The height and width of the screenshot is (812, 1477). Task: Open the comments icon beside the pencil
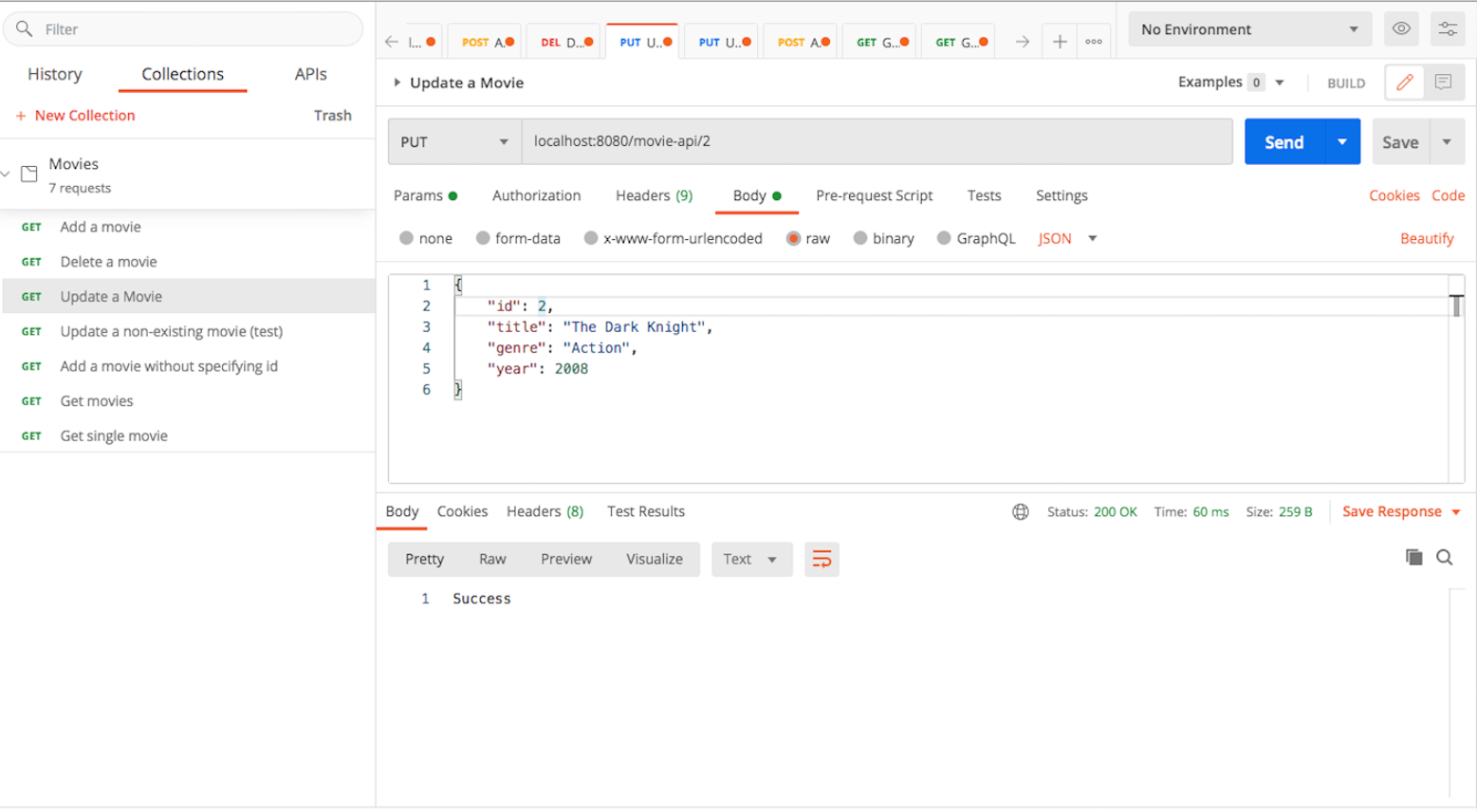pos(1444,83)
